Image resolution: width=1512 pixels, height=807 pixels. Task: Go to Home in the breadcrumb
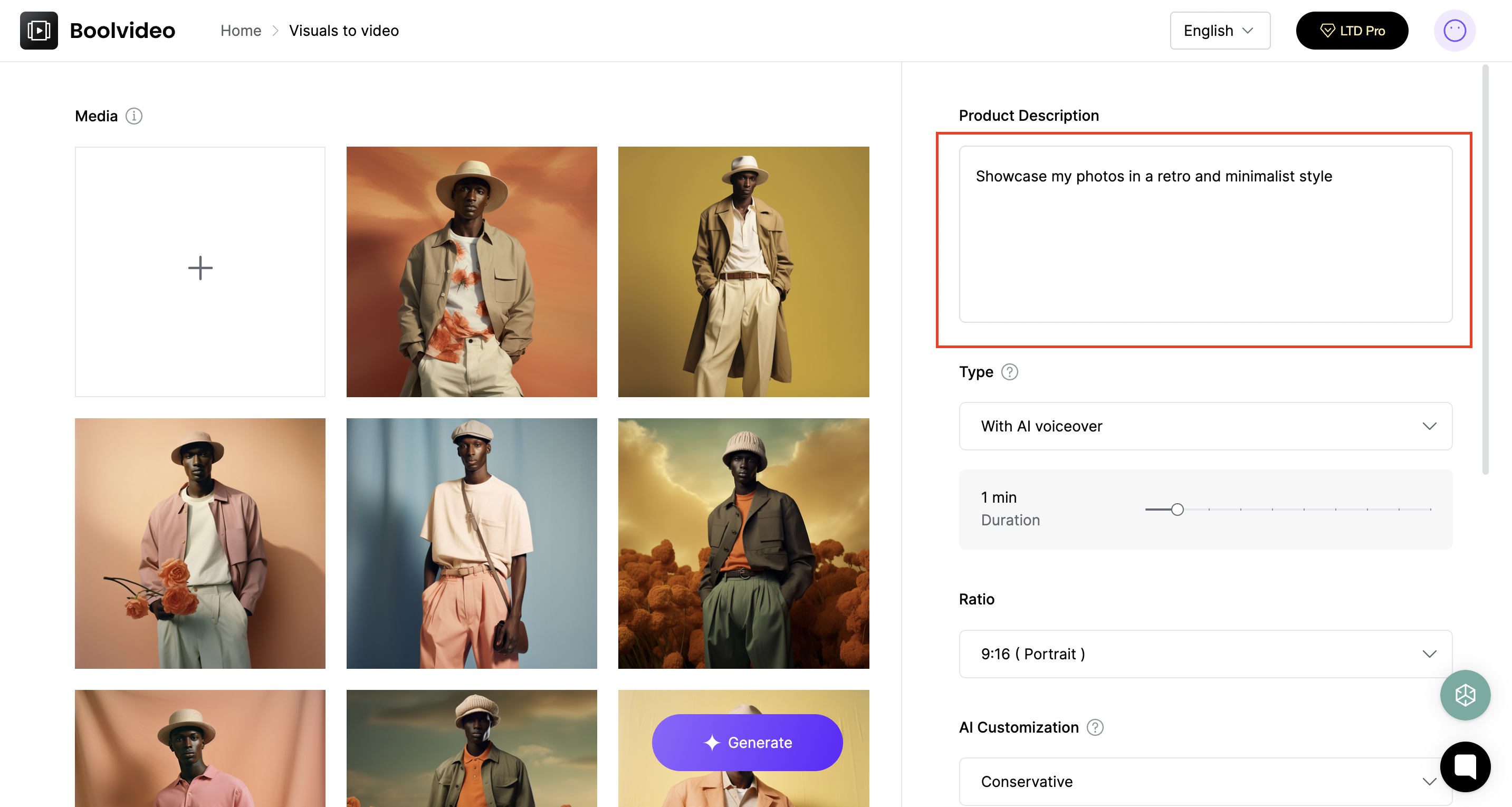tap(241, 31)
